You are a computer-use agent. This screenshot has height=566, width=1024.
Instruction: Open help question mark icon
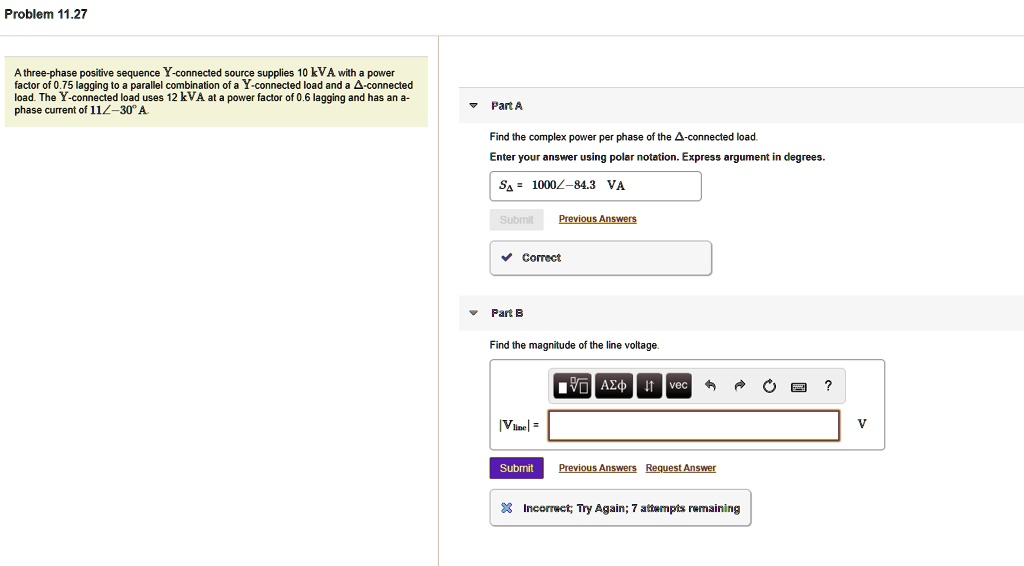click(x=828, y=386)
